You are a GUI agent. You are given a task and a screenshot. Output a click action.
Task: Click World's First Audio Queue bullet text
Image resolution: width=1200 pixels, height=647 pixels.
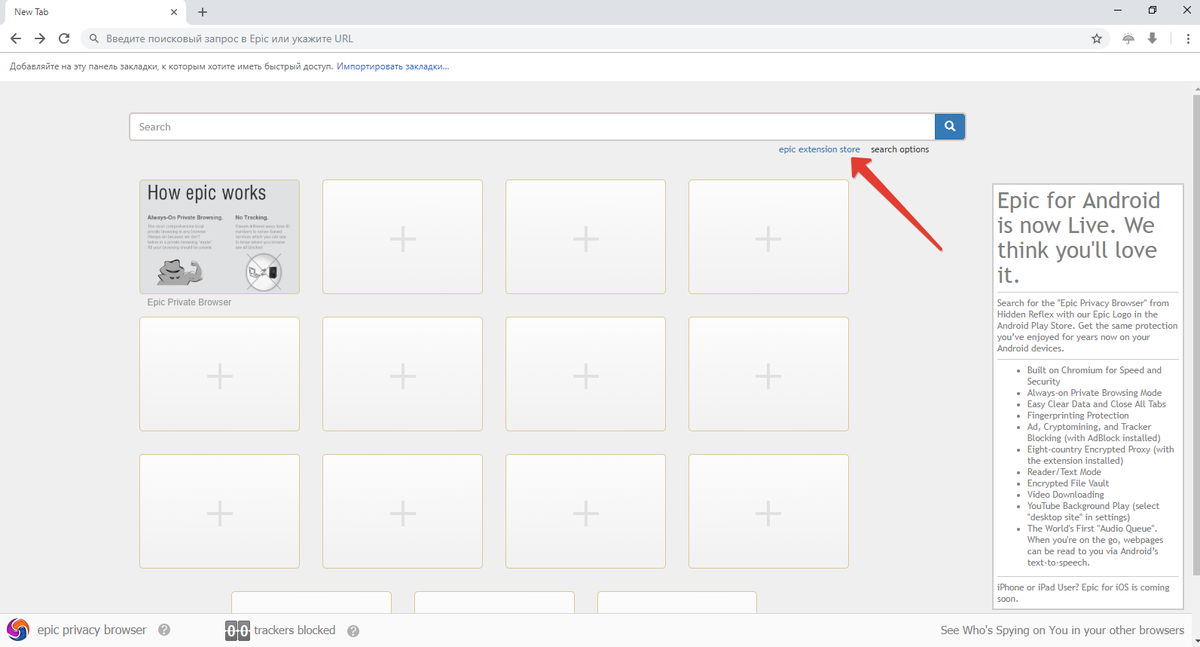pyautogui.click(x=1095, y=546)
